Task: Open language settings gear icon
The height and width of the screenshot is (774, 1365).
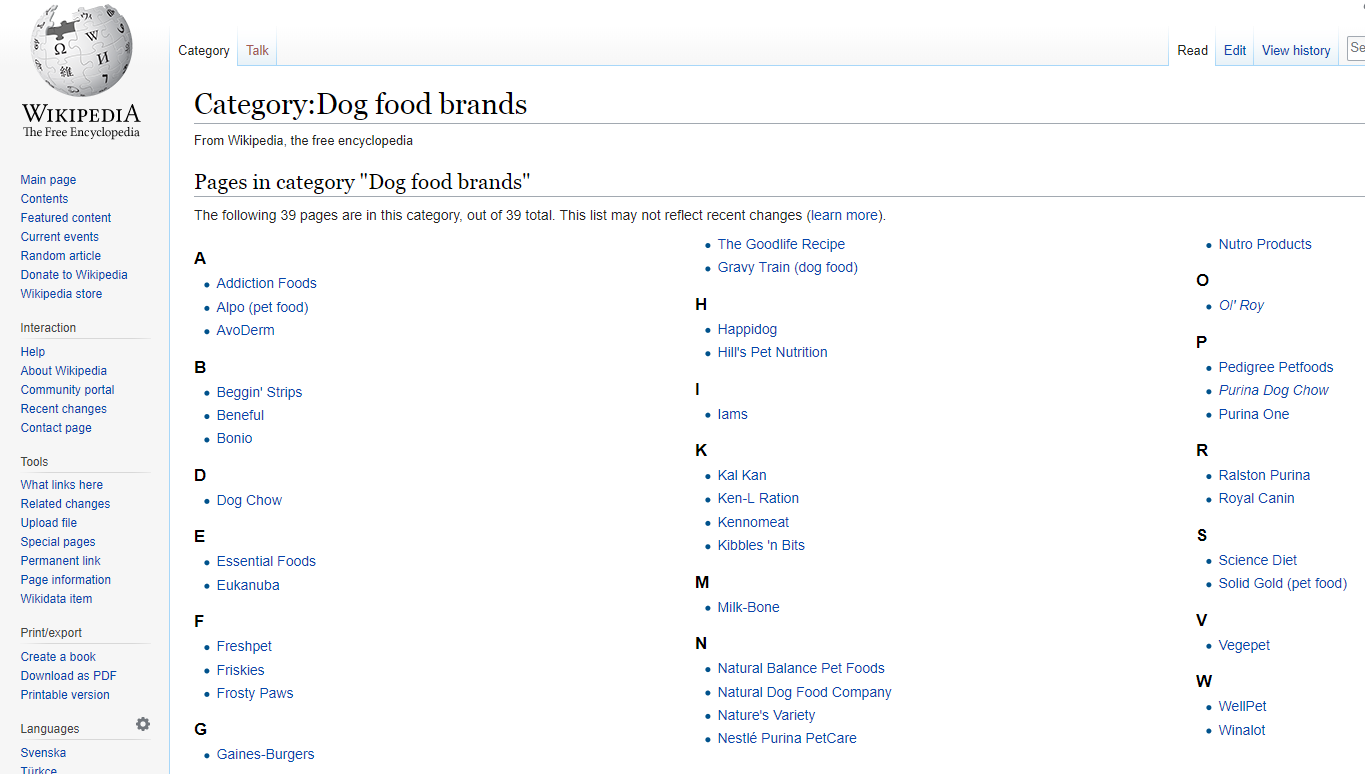Action: [143, 724]
